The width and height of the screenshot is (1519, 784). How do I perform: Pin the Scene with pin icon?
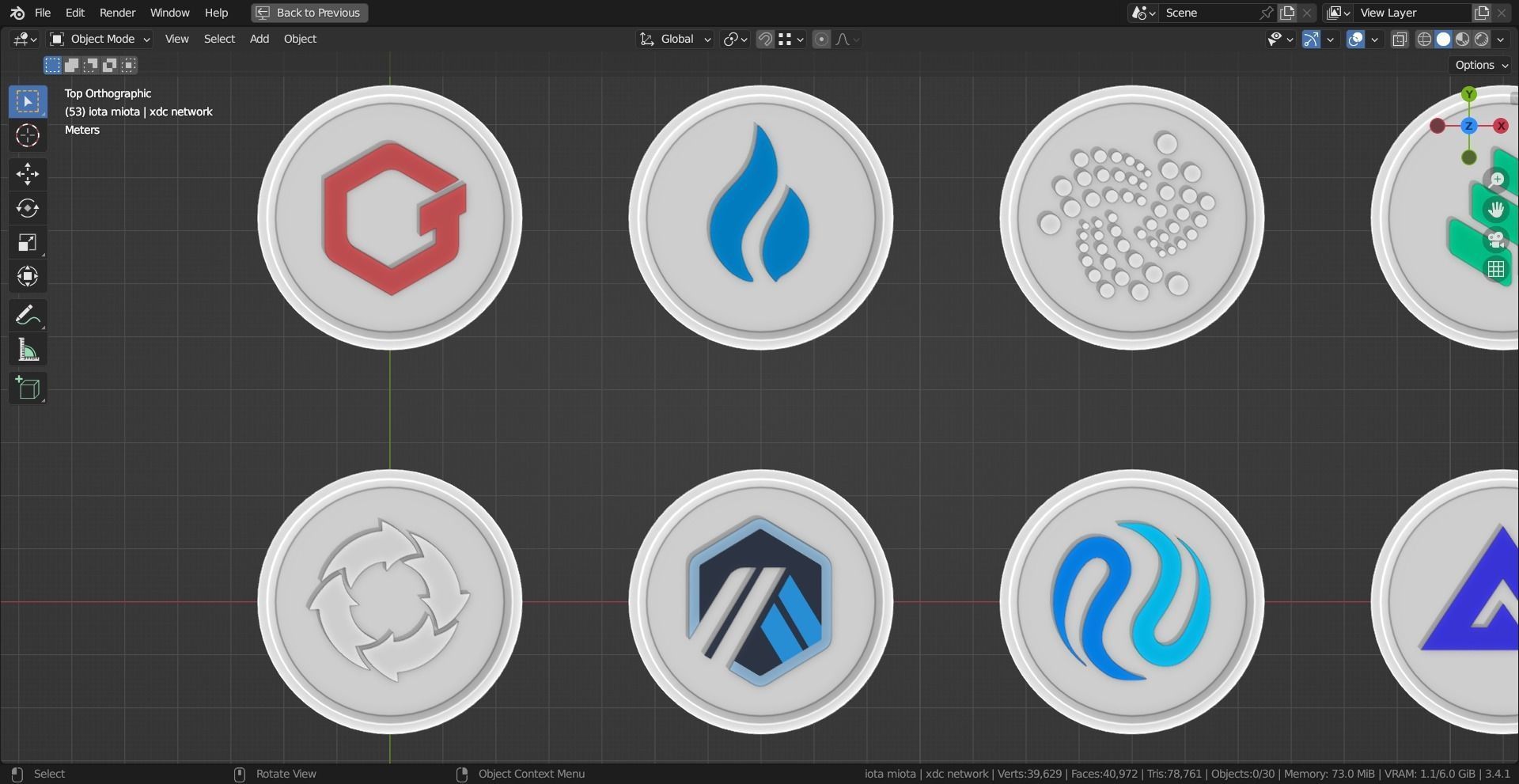point(1267,13)
